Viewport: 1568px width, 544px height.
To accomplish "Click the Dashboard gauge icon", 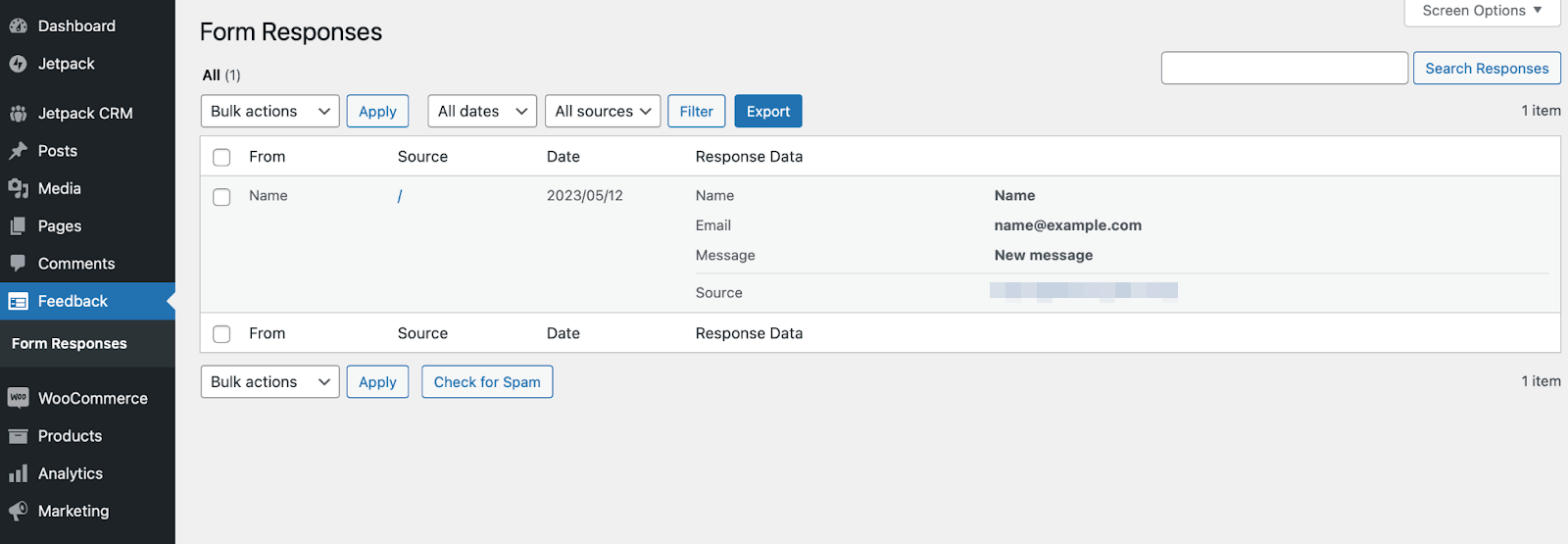I will 18,26.
